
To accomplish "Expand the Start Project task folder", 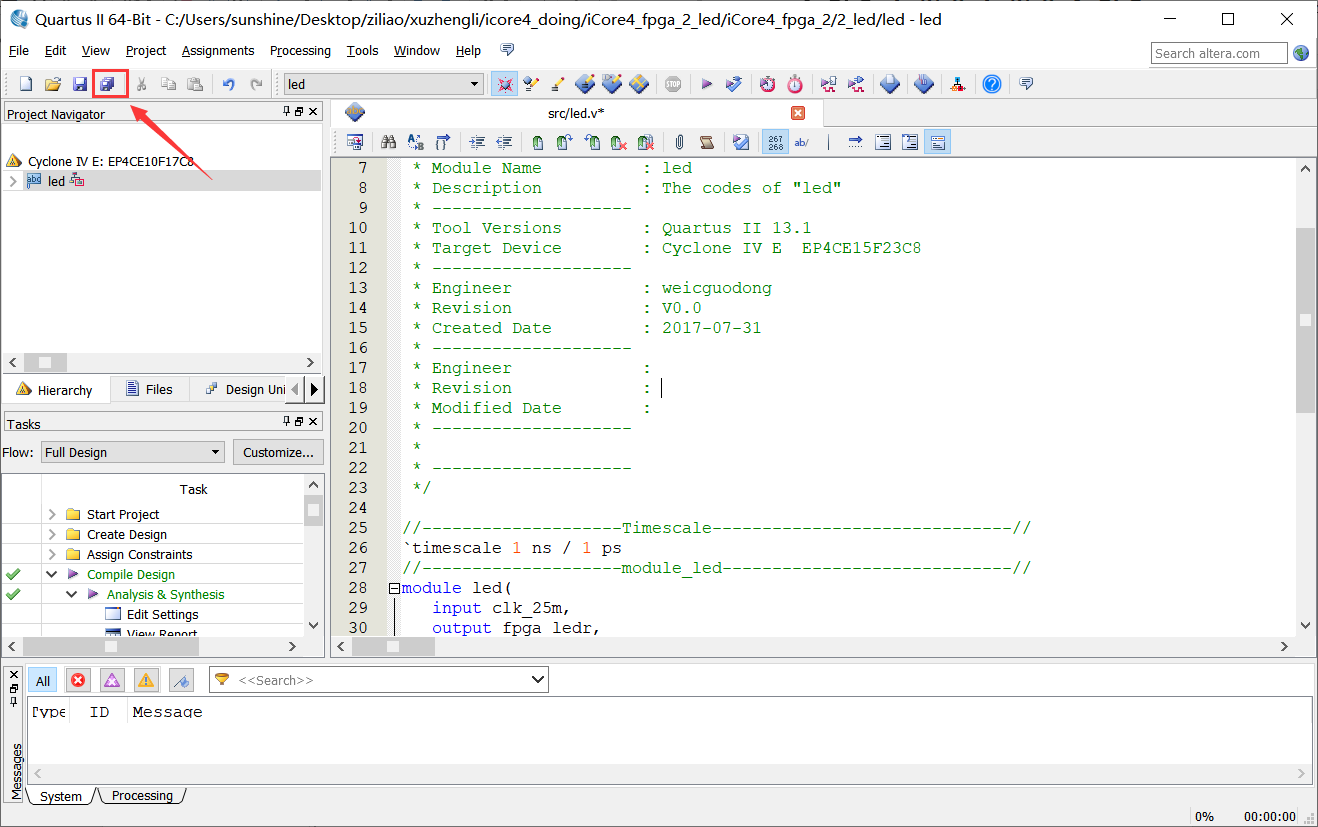I will (x=52, y=514).
